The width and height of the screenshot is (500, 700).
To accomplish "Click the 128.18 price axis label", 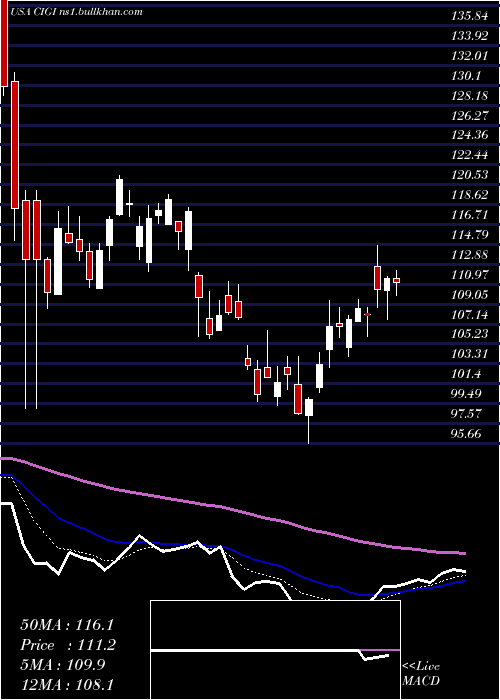I will (x=469, y=96).
